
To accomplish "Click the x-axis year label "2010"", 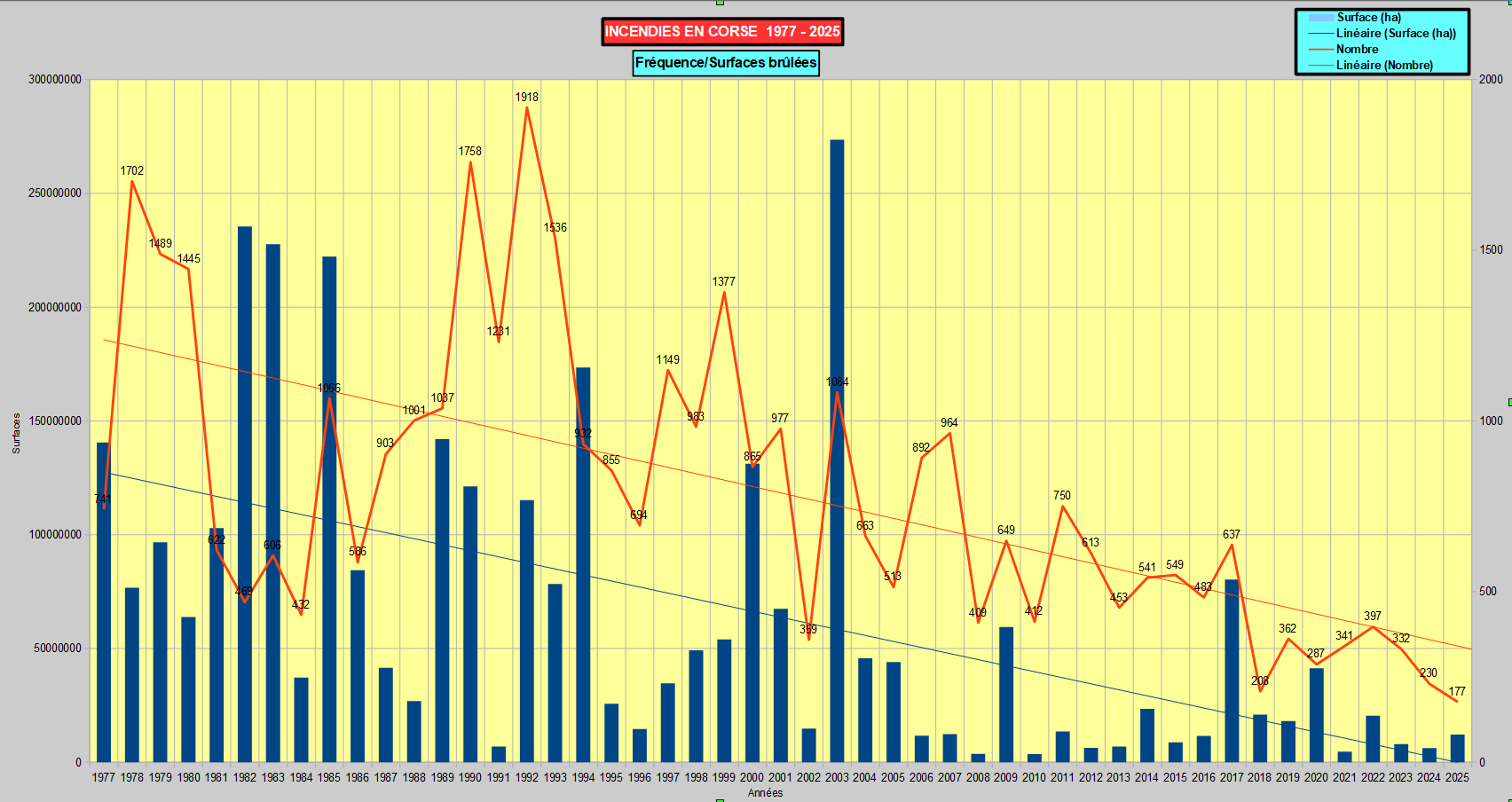I will pyautogui.click(x=1034, y=777).
